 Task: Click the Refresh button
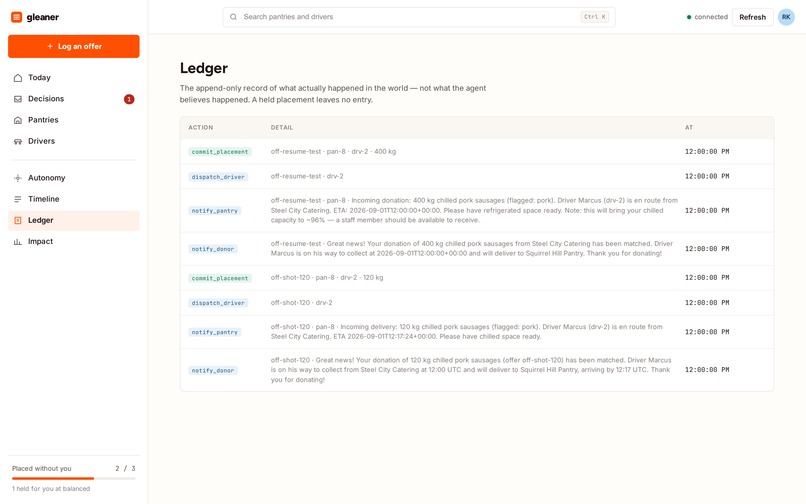pos(752,17)
